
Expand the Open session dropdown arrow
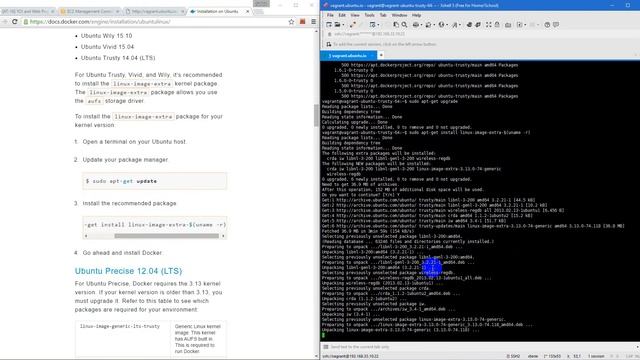tap(343, 24)
